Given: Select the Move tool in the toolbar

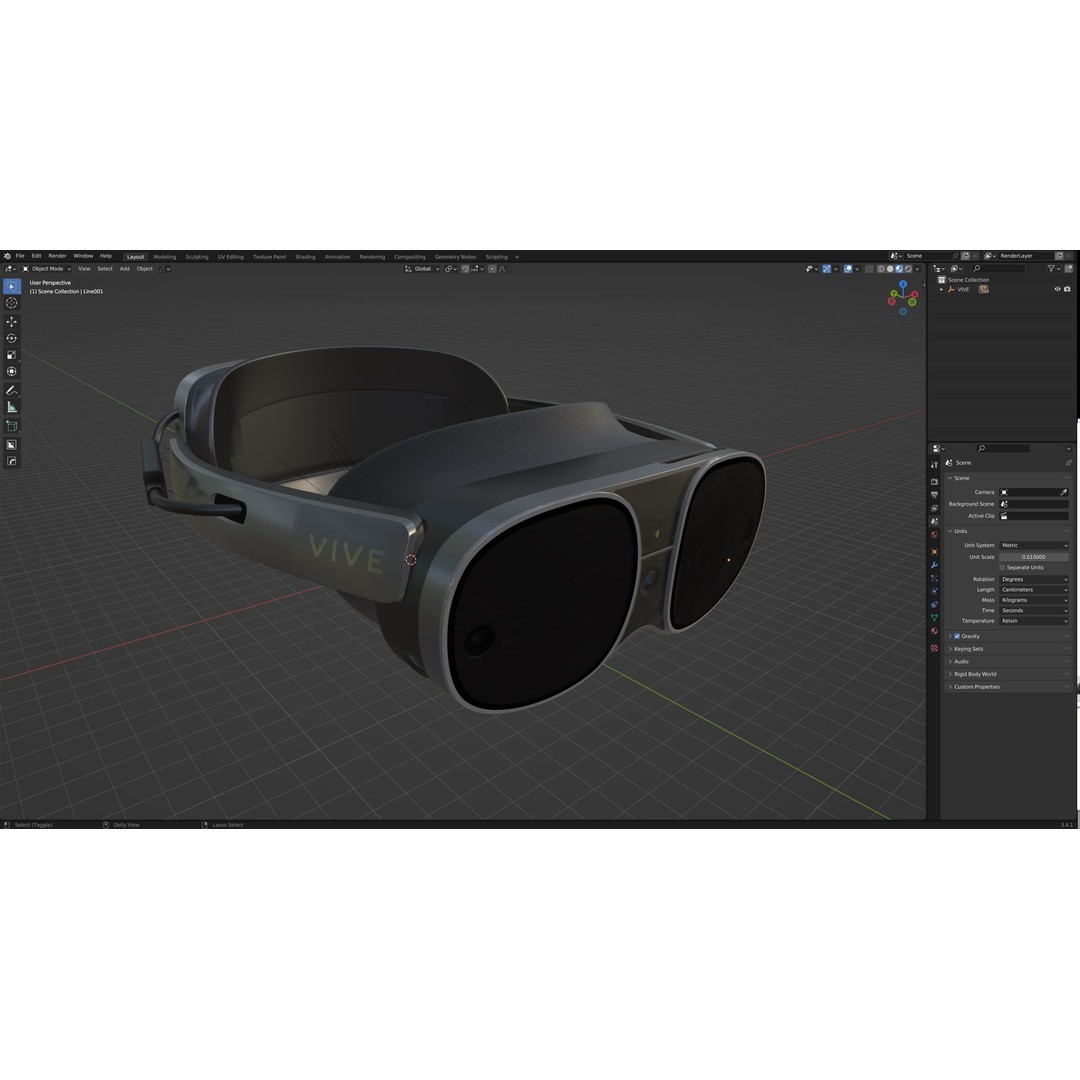Looking at the screenshot, I should (12, 319).
